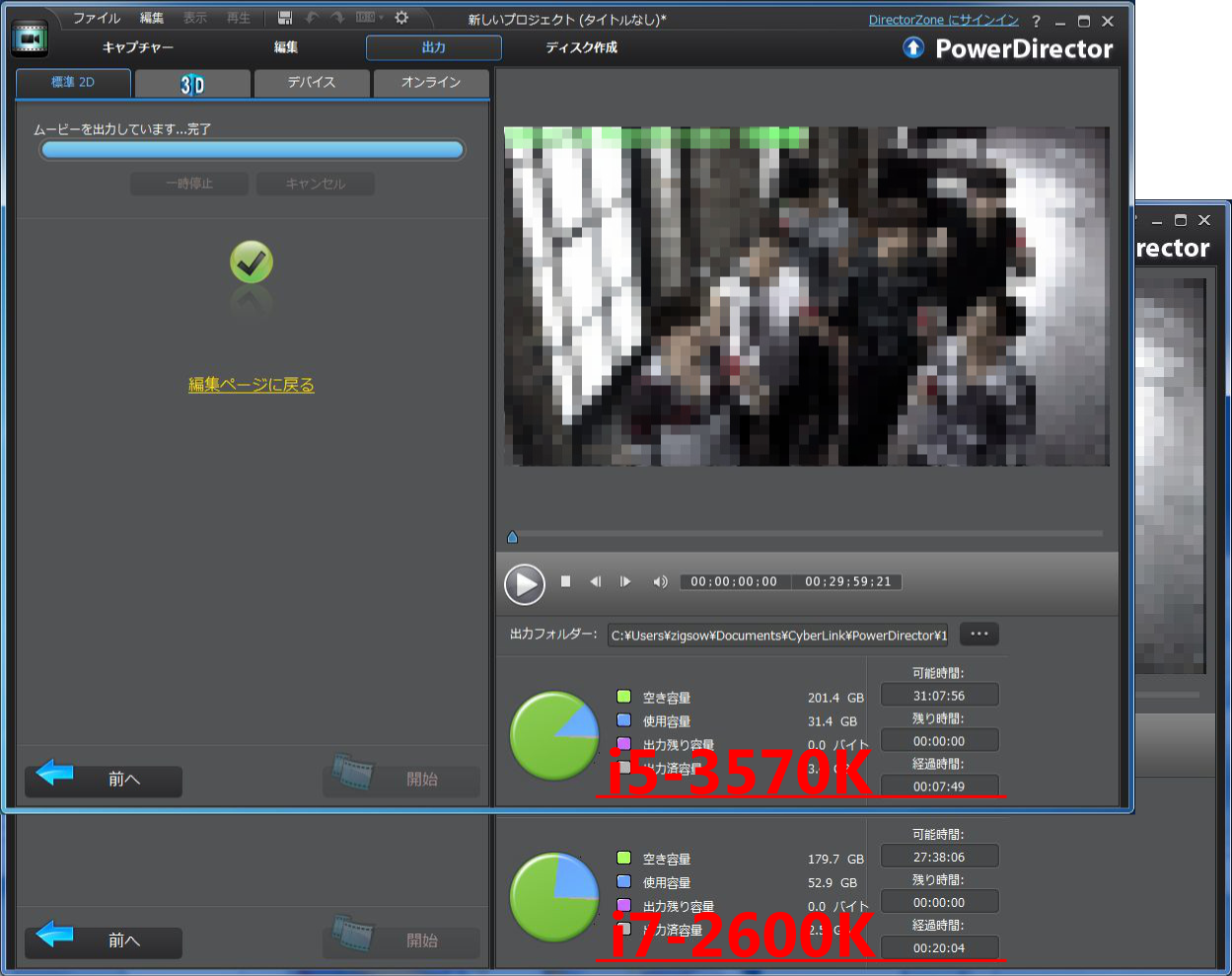The width and height of the screenshot is (1232, 976).
Task: Click the 可能時間 value 27:38:06
Action: point(939,858)
